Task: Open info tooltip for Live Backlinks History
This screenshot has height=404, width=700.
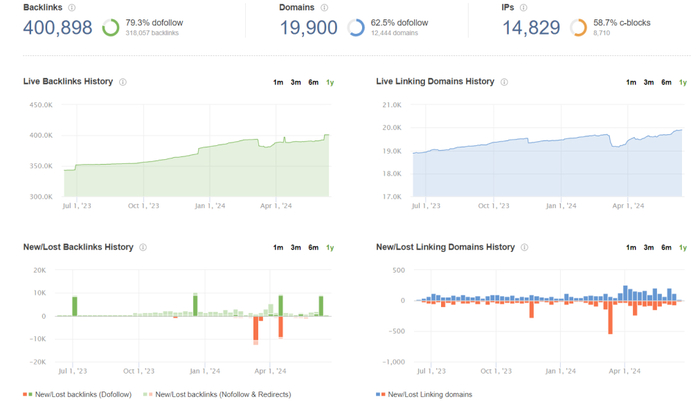Action: coord(123,82)
